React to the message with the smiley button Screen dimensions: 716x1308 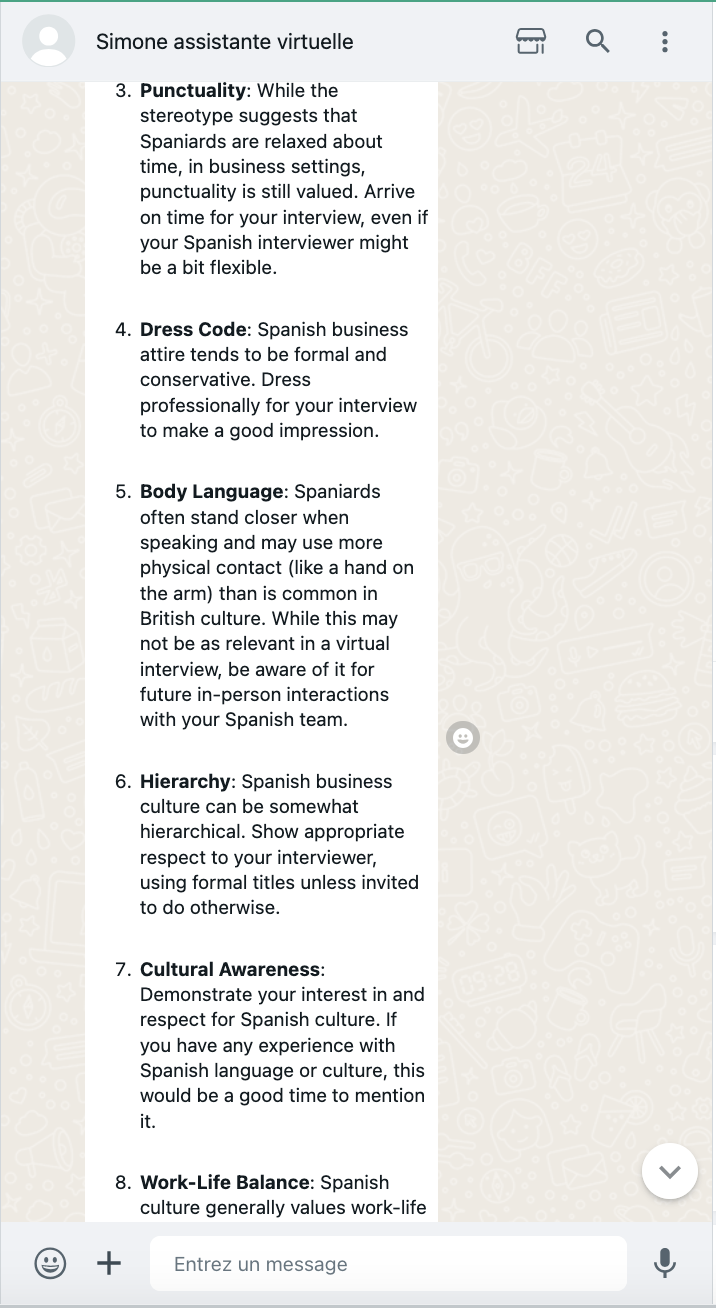coord(463,738)
